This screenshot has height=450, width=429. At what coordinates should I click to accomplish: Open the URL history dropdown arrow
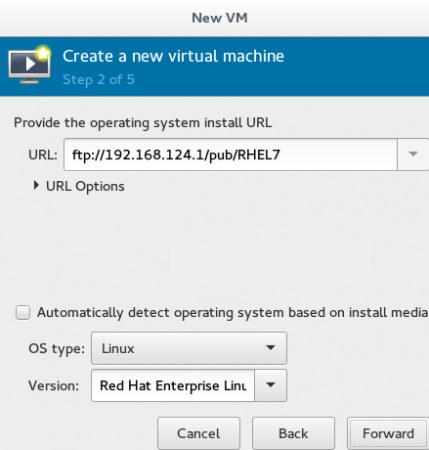click(x=413, y=154)
